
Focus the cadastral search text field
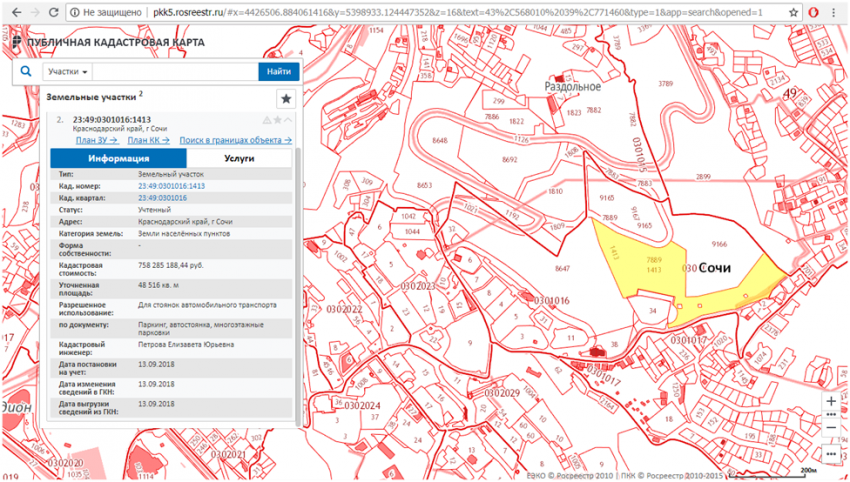pyautogui.click(x=176, y=72)
